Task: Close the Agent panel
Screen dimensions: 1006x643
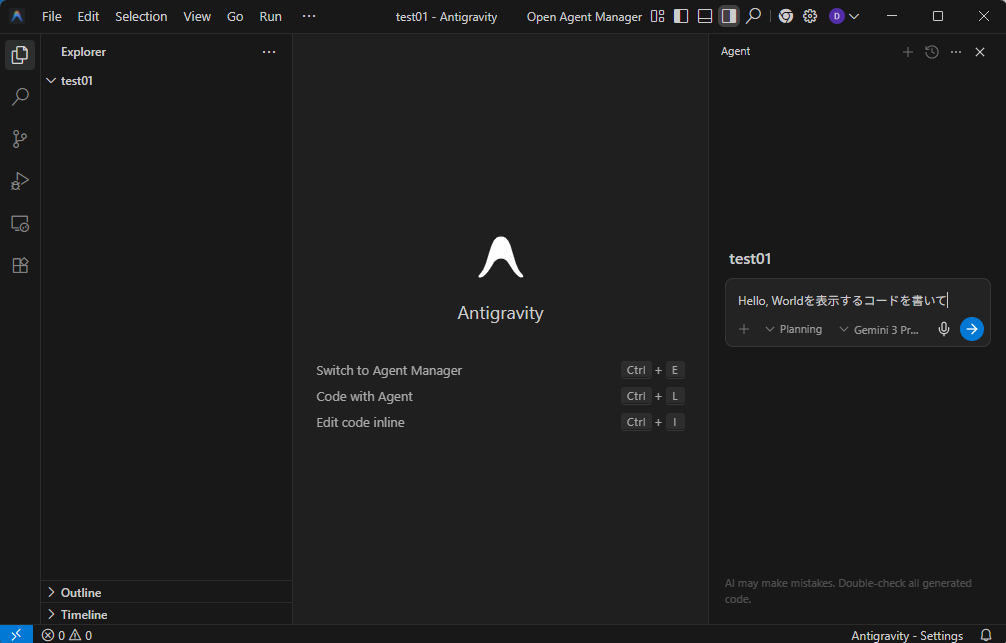Action: pos(980,52)
